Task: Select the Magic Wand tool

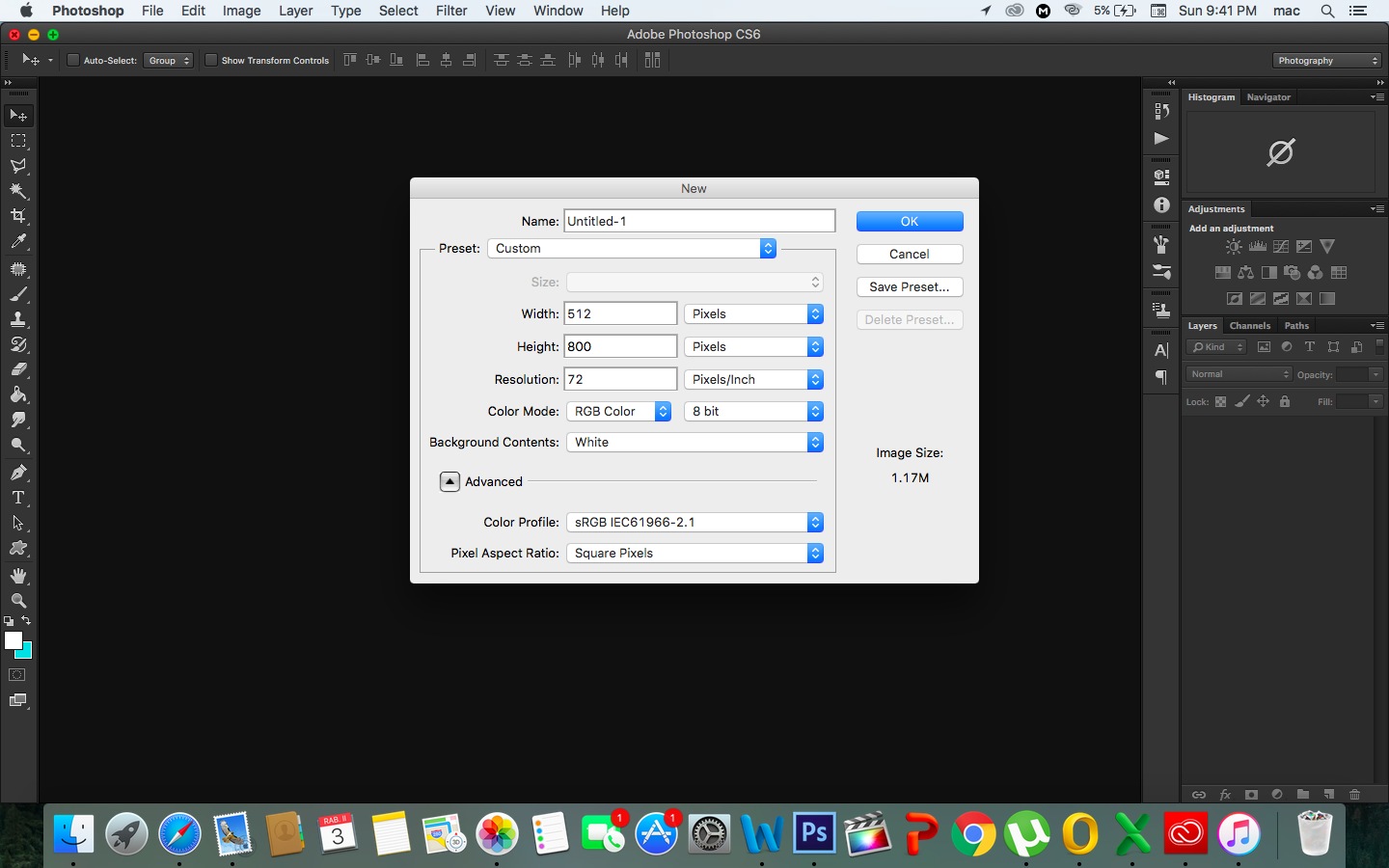Action: pos(18,191)
